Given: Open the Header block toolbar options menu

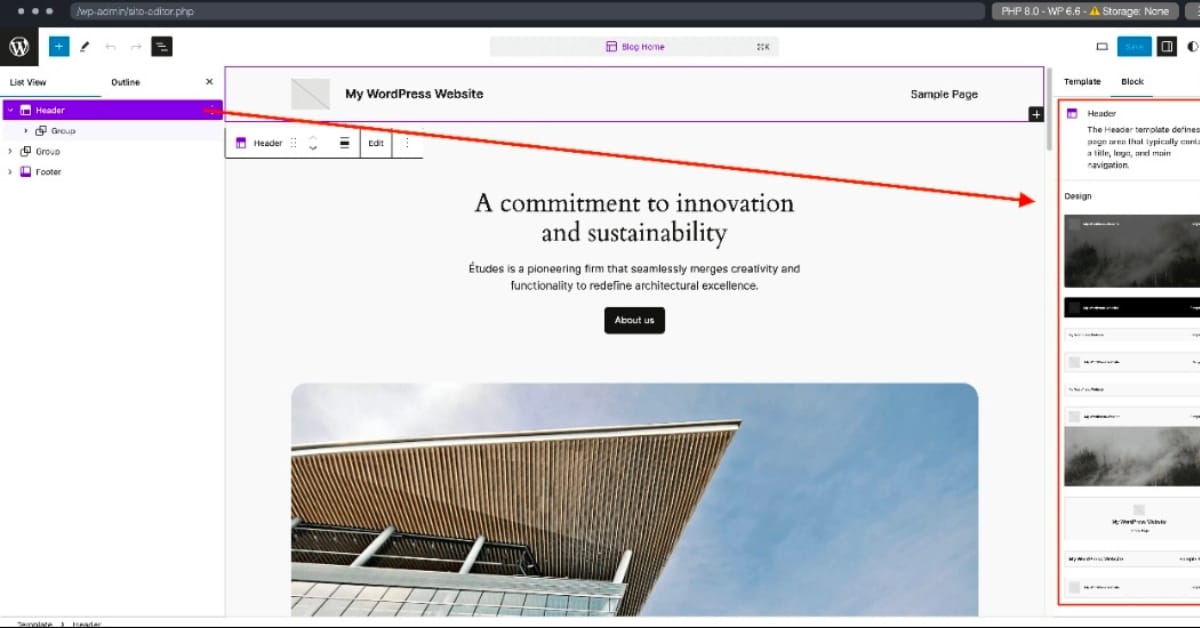Looking at the screenshot, I should tap(407, 143).
